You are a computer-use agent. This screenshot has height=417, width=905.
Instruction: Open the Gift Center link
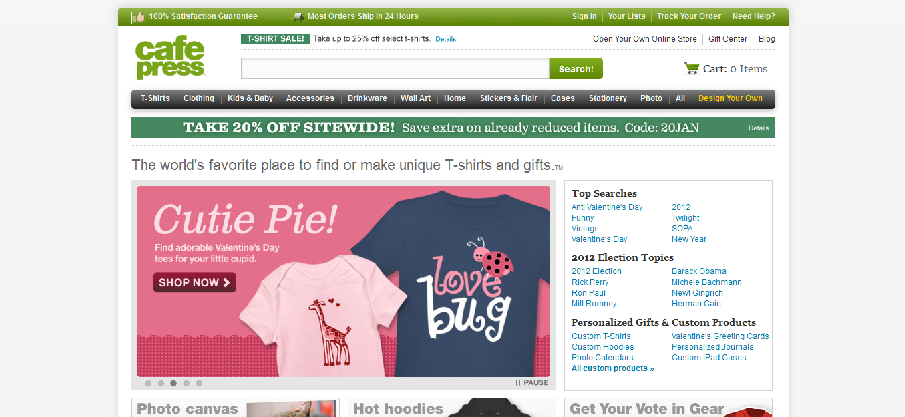[728, 39]
